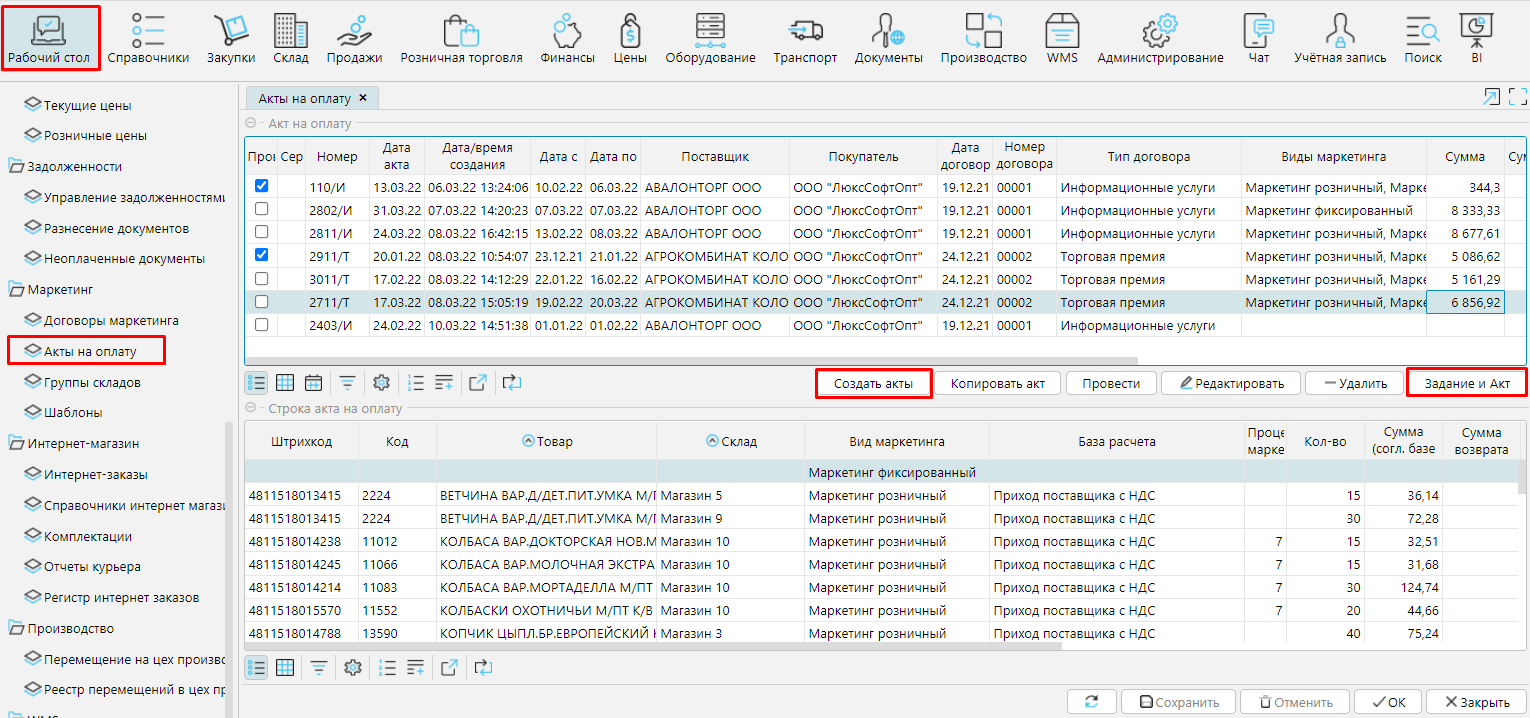Open the Склад warehouse module icon
The image size is (1530, 718).
point(290,38)
